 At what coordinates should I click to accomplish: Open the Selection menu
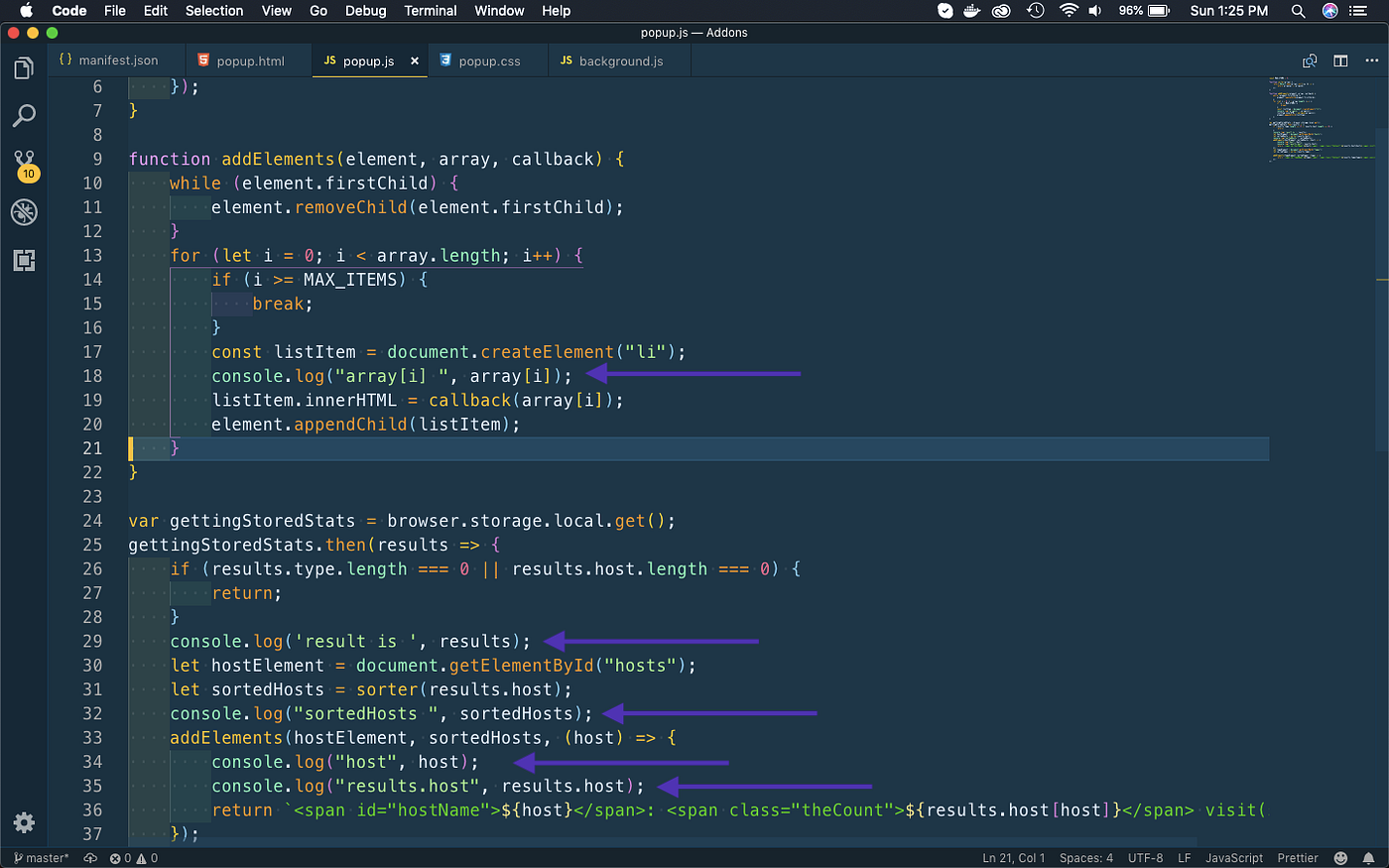214,11
